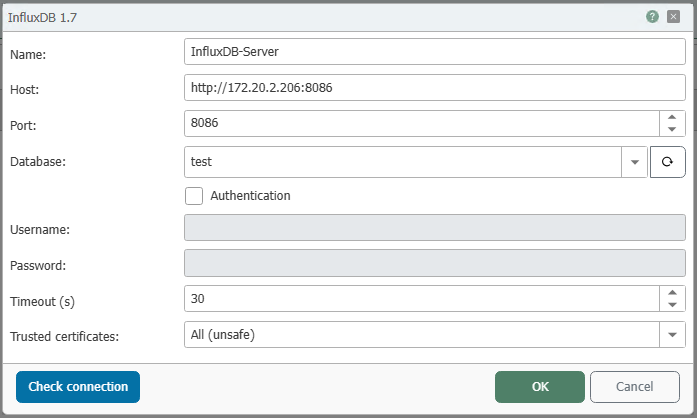Close the InfluxDB 1.7 dialog
This screenshot has width=697, height=418.
tap(673, 17)
